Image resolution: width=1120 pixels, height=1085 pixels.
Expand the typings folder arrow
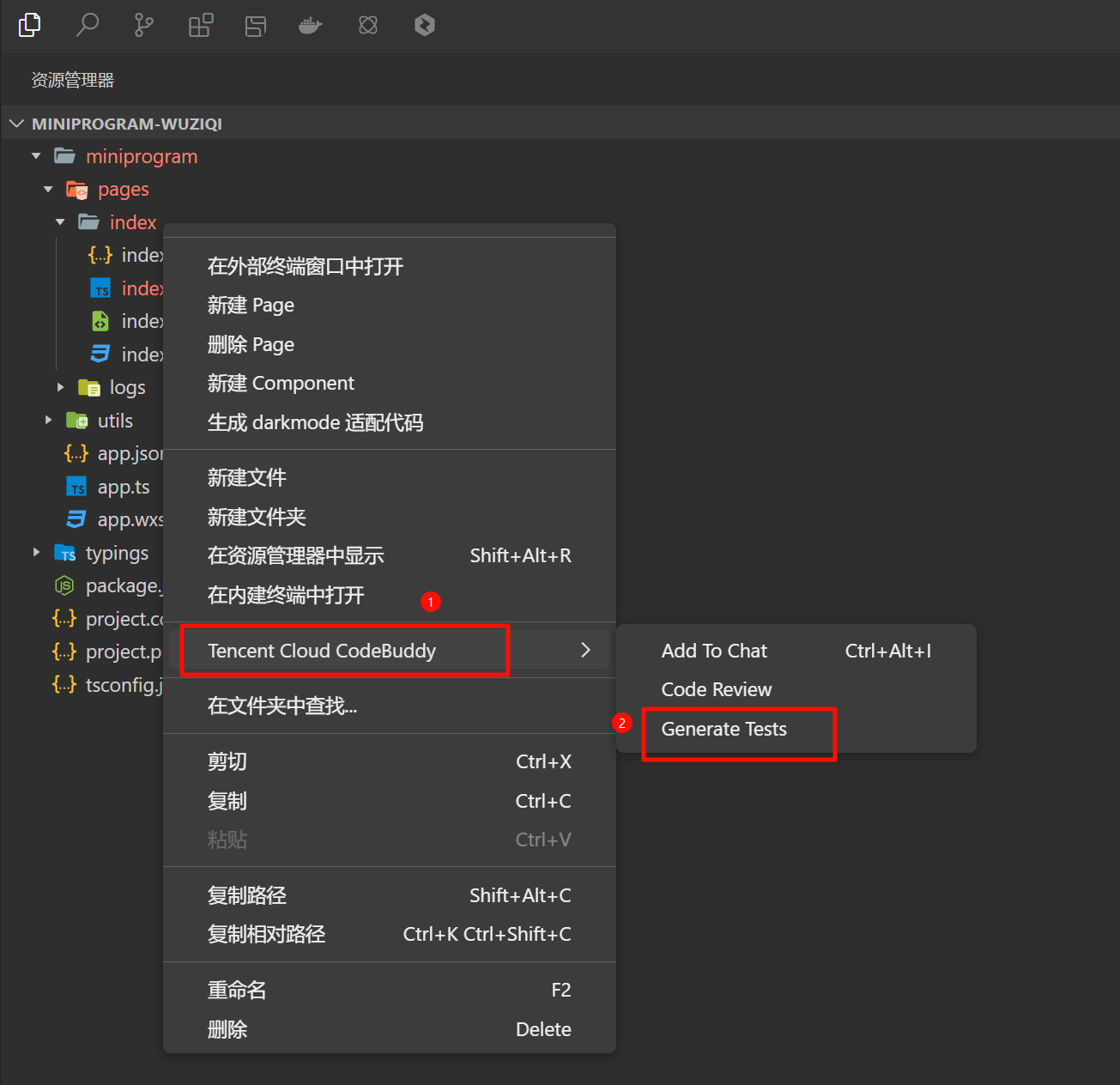pos(36,553)
